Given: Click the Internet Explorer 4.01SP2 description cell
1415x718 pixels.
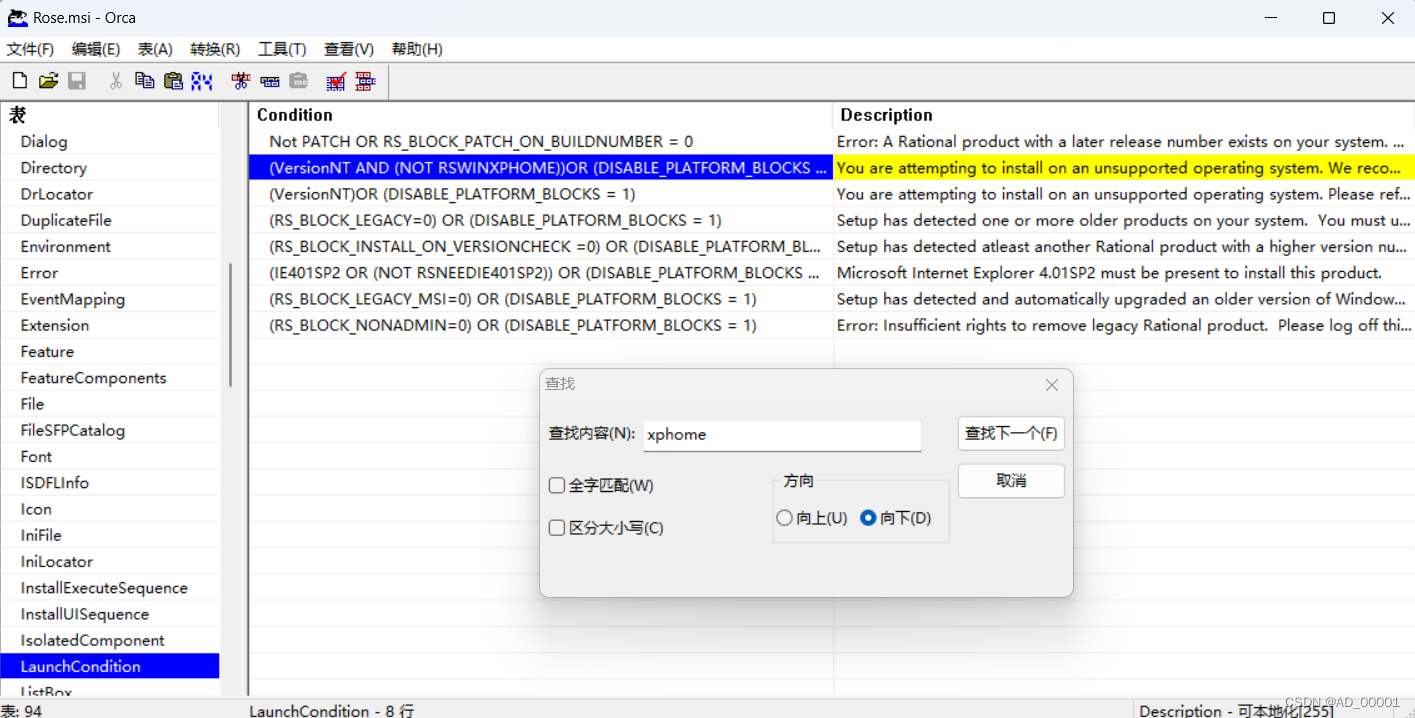Looking at the screenshot, I should point(1124,273).
